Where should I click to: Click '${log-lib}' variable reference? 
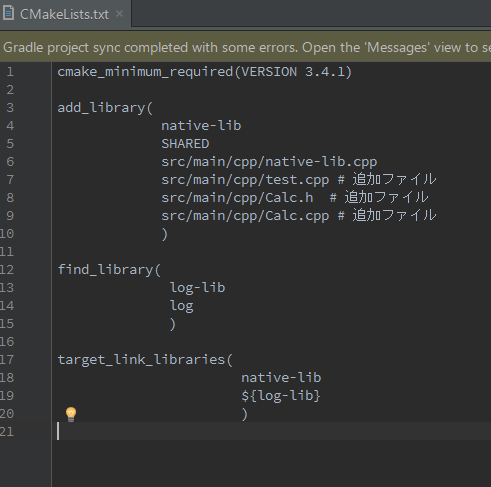pyautogui.click(x=281, y=396)
